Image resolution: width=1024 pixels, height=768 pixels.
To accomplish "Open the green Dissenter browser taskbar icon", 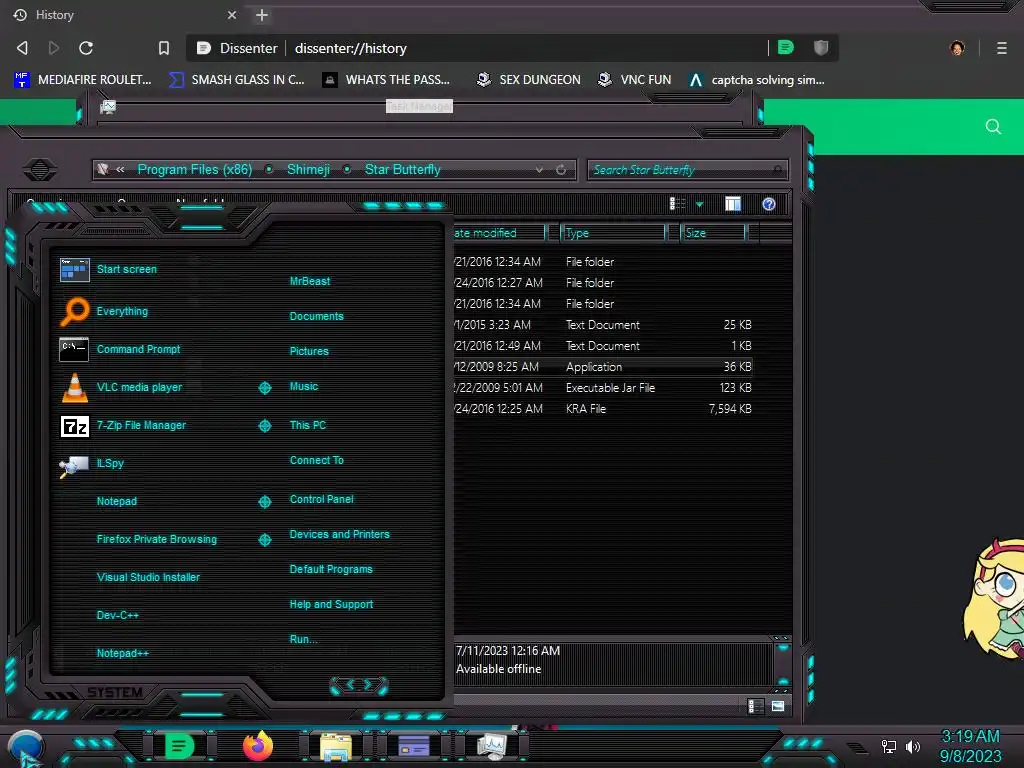I will [x=180, y=746].
